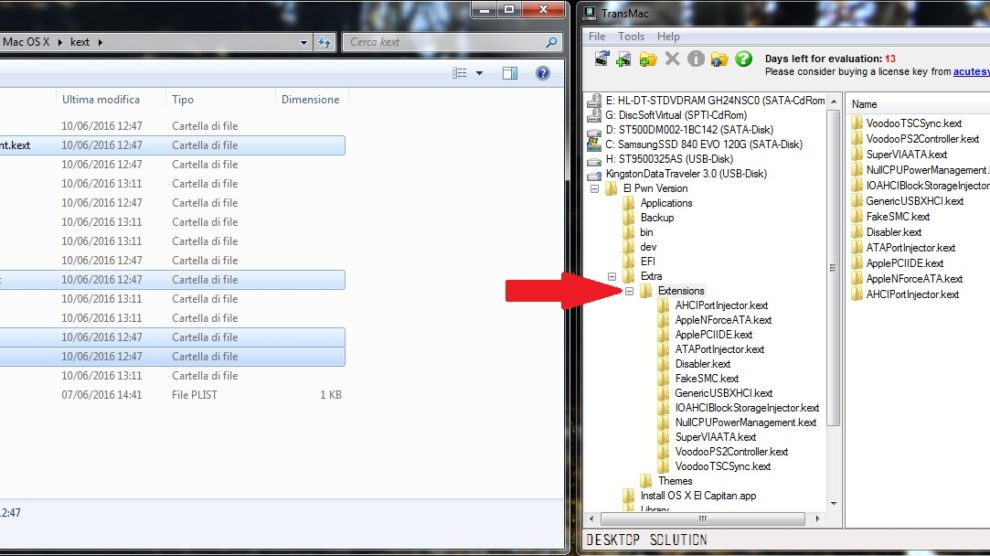Viewport: 990px width, 556px height.
Task: Select the E: HL-DT-ST DVDRAM drive
Action: pos(715,100)
